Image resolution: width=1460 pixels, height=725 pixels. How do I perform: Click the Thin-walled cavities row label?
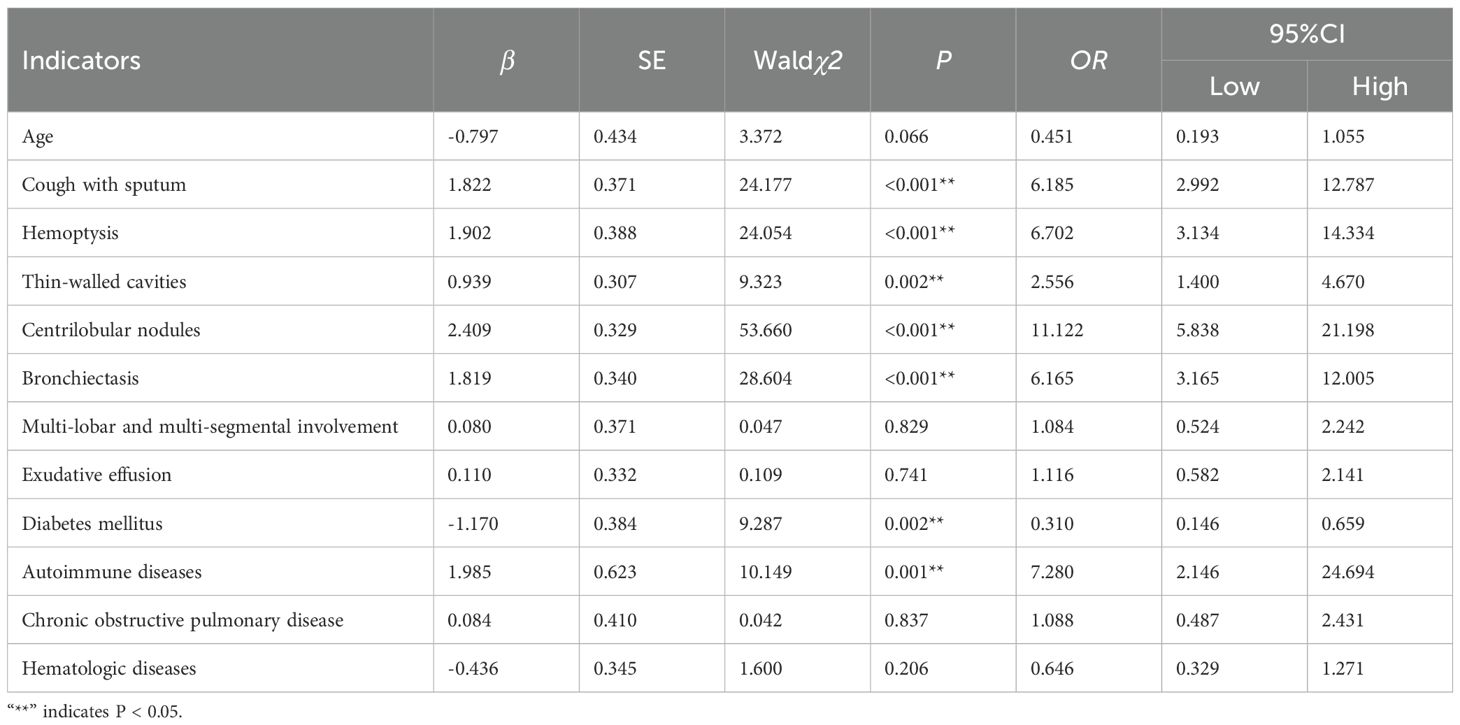(104, 282)
